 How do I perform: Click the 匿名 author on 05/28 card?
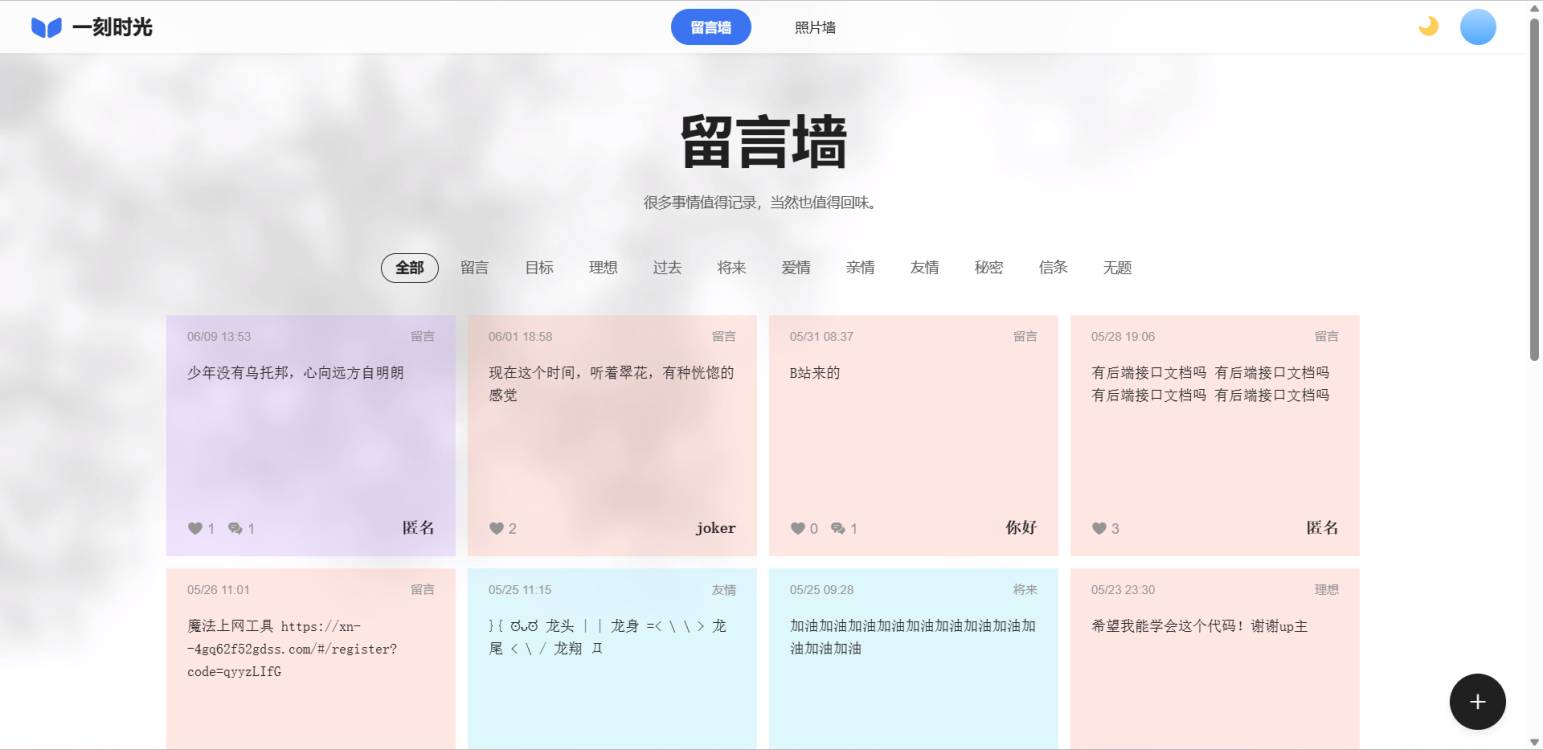point(1322,528)
